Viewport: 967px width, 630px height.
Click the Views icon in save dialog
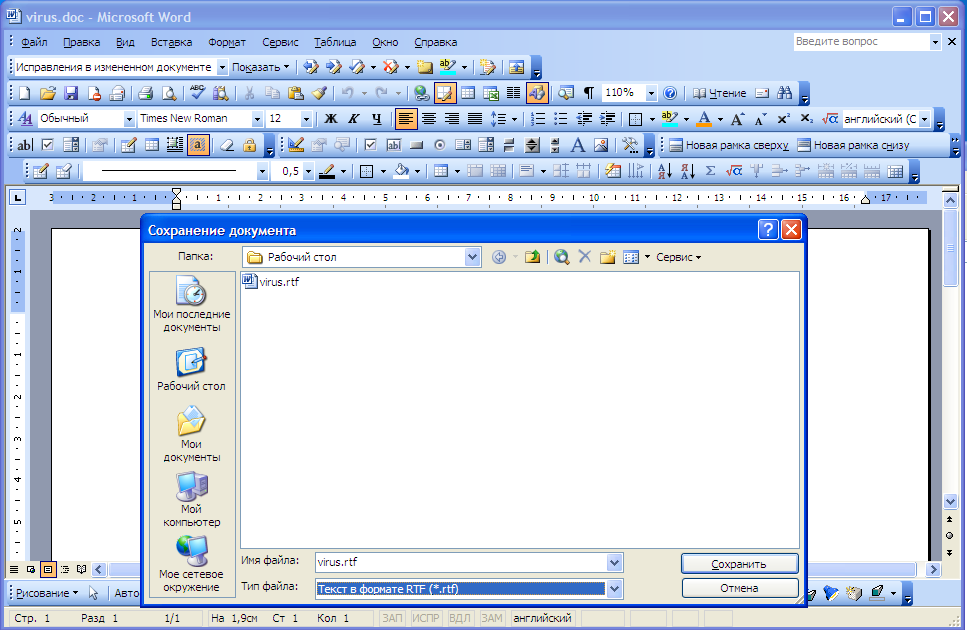[x=631, y=257]
